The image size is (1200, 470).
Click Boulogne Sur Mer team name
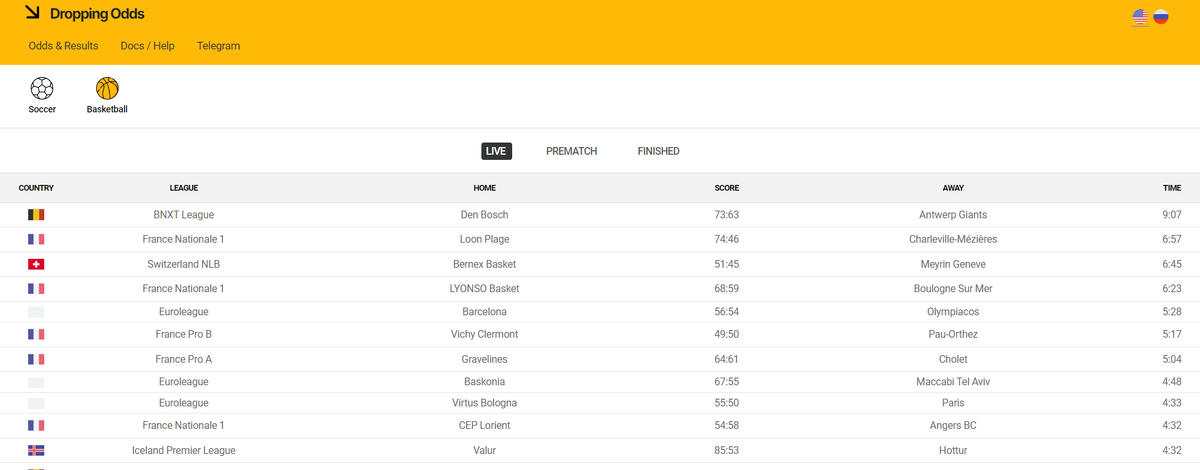[x=953, y=289]
